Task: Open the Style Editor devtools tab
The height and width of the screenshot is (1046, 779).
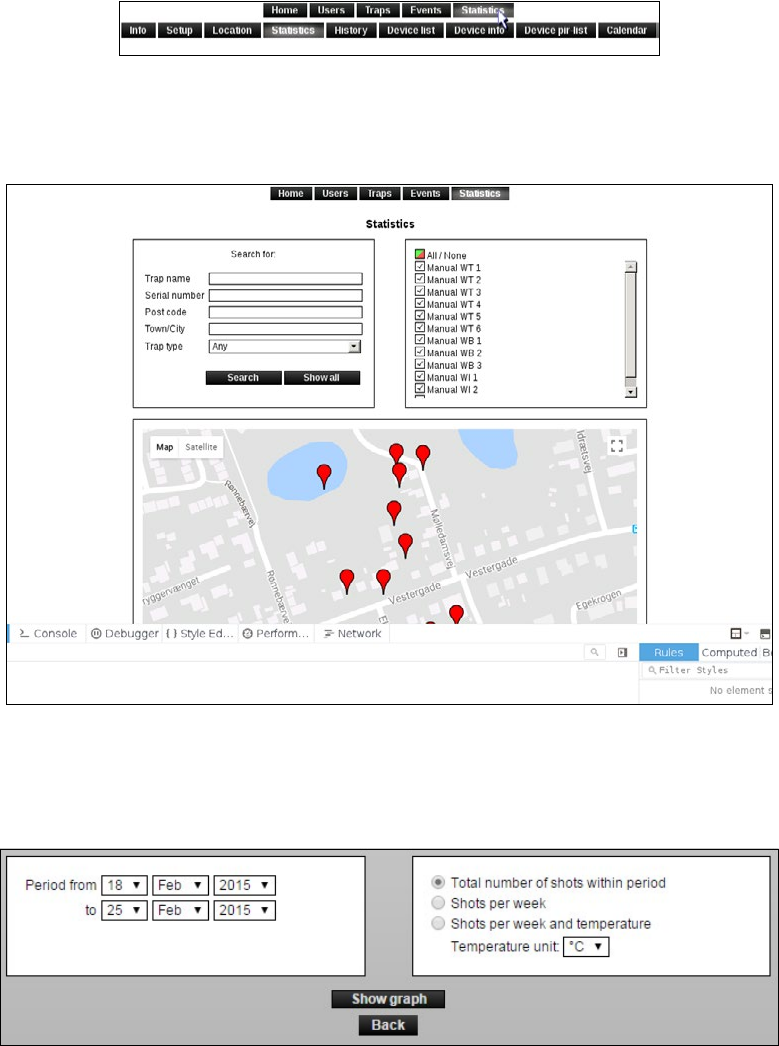Action: [x=200, y=634]
